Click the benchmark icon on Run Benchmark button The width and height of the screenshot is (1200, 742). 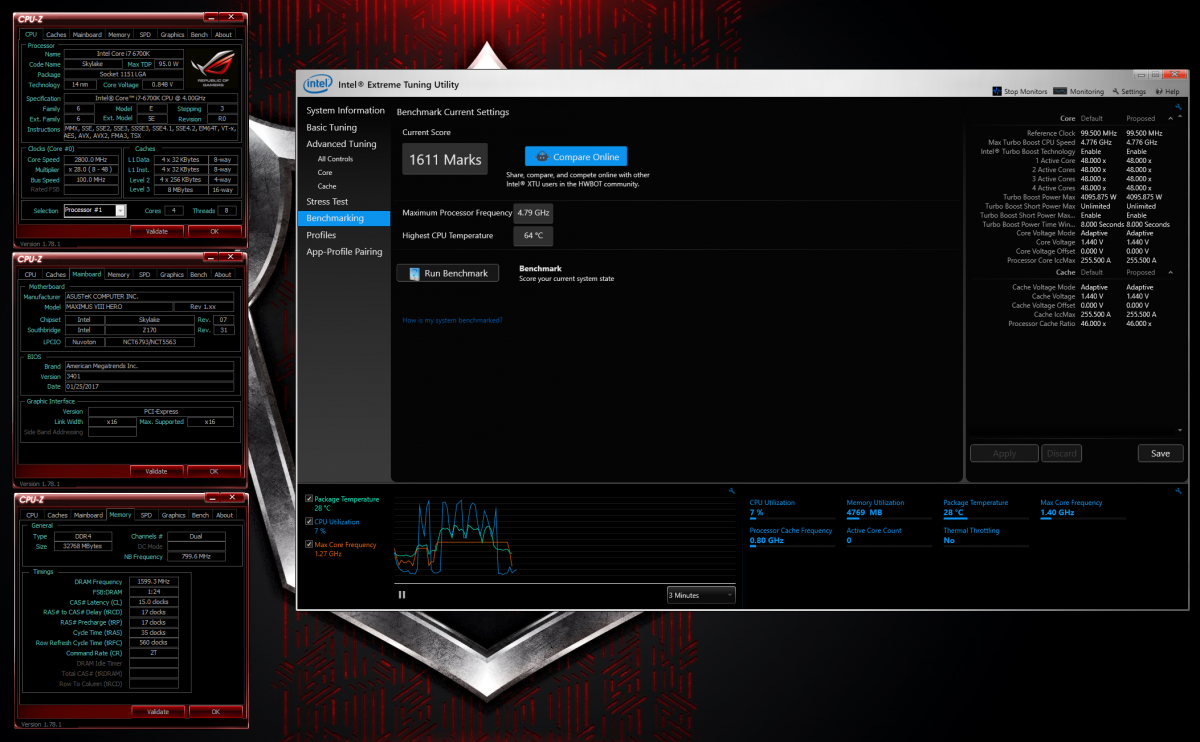[413, 273]
